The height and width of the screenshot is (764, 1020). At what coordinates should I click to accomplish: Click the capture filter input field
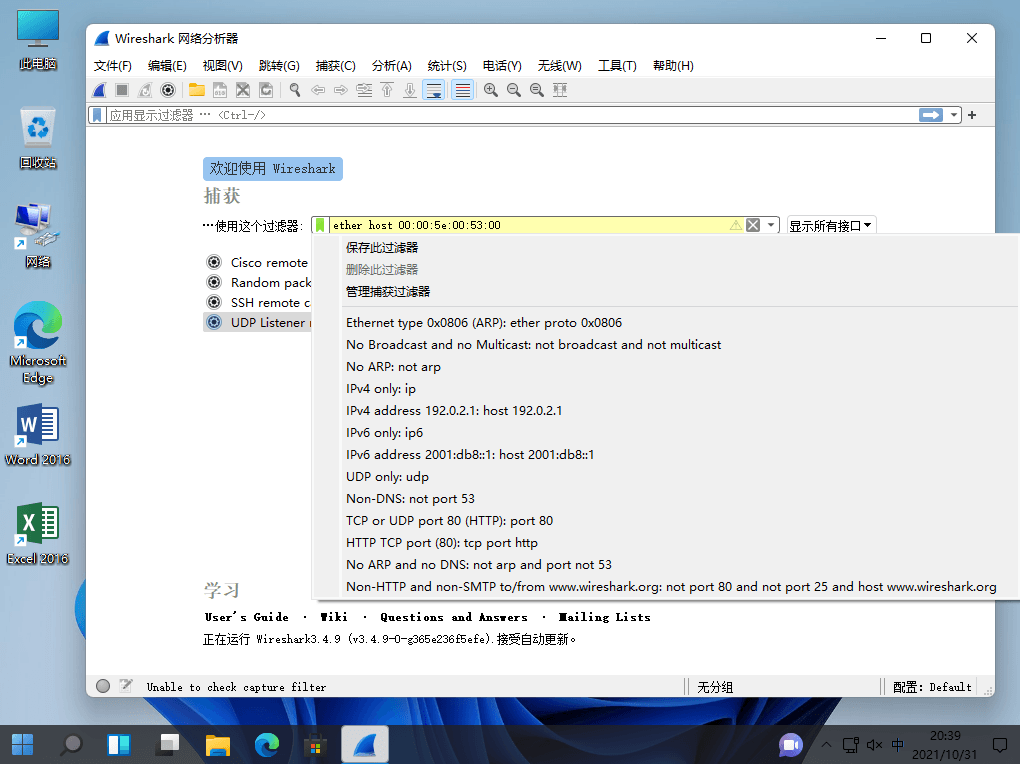(528, 225)
